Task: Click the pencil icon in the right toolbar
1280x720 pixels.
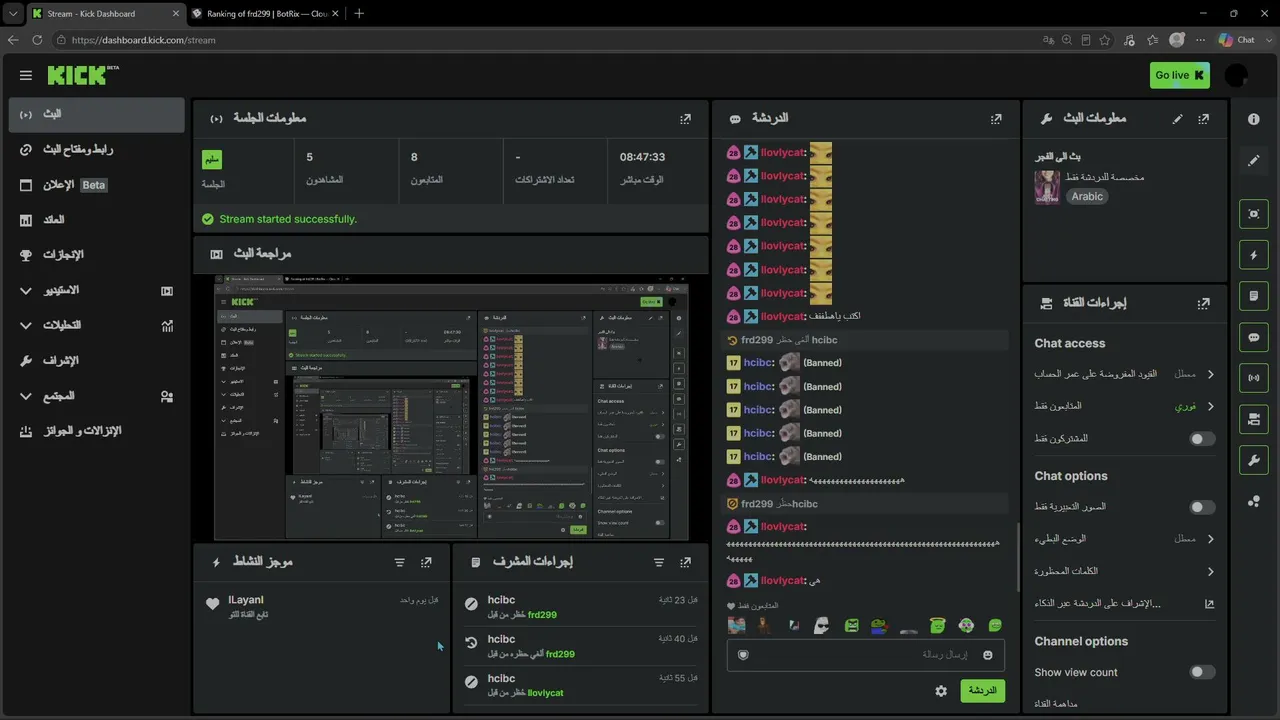Action: point(1254,160)
